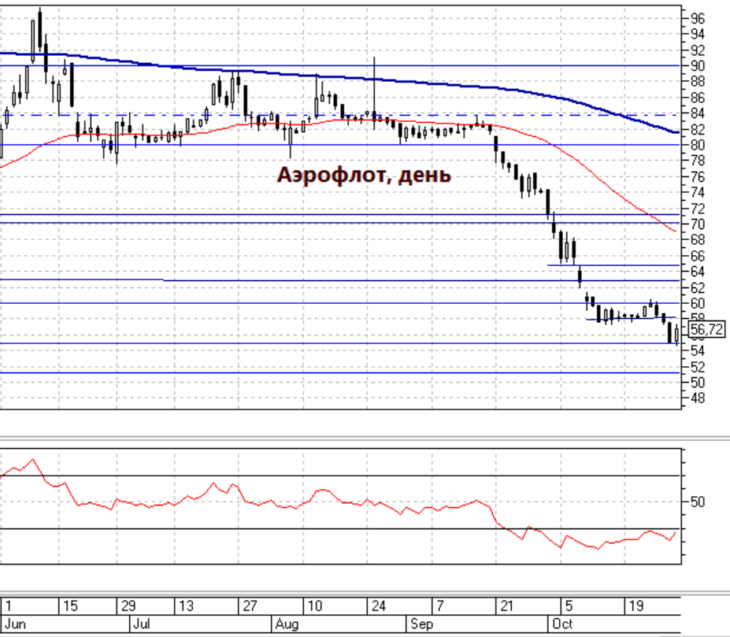Select the Jul month label
Screen dimensions: 730x637
pyautogui.click(x=141, y=624)
